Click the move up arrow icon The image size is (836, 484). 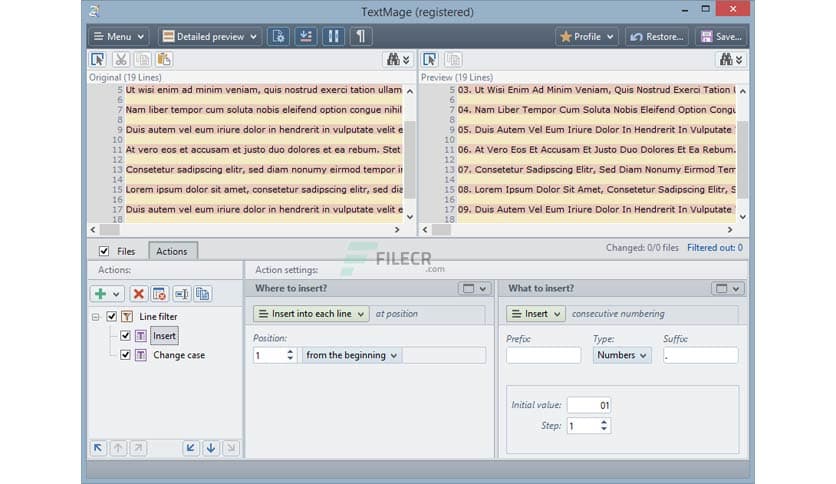coord(118,448)
